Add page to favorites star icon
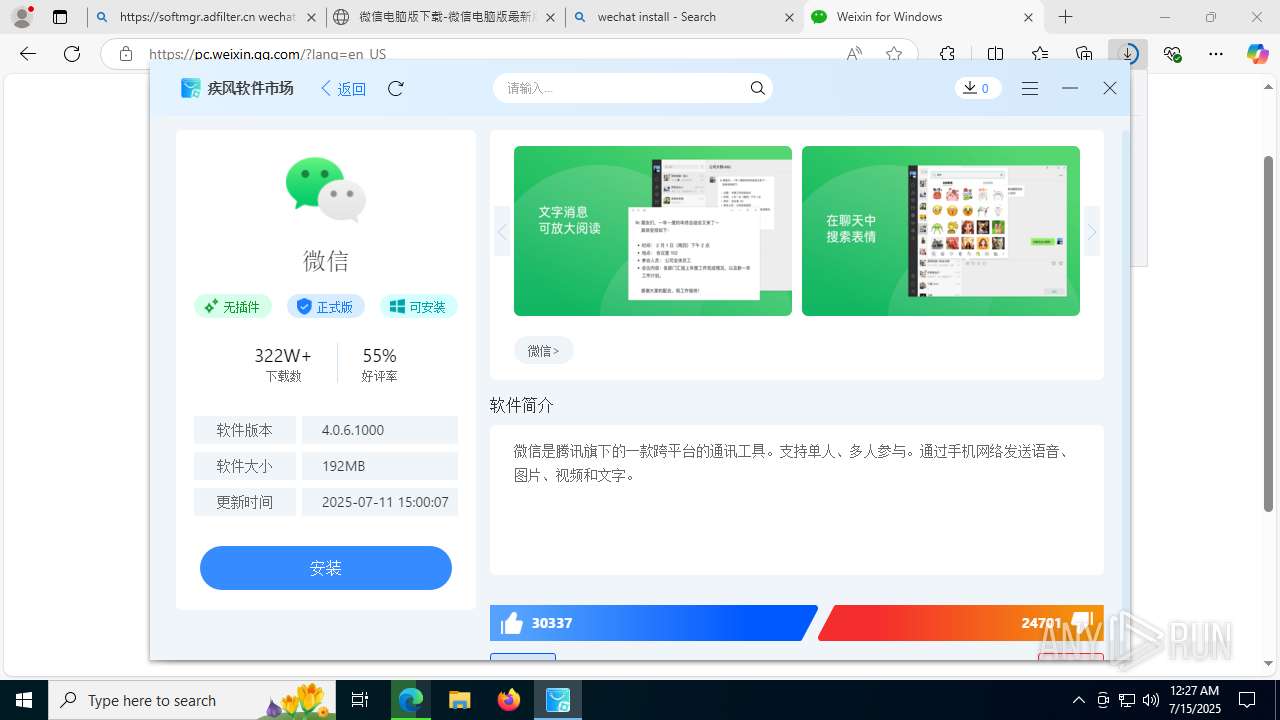Viewport: 1280px width, 720px height. tap(894, 54)
